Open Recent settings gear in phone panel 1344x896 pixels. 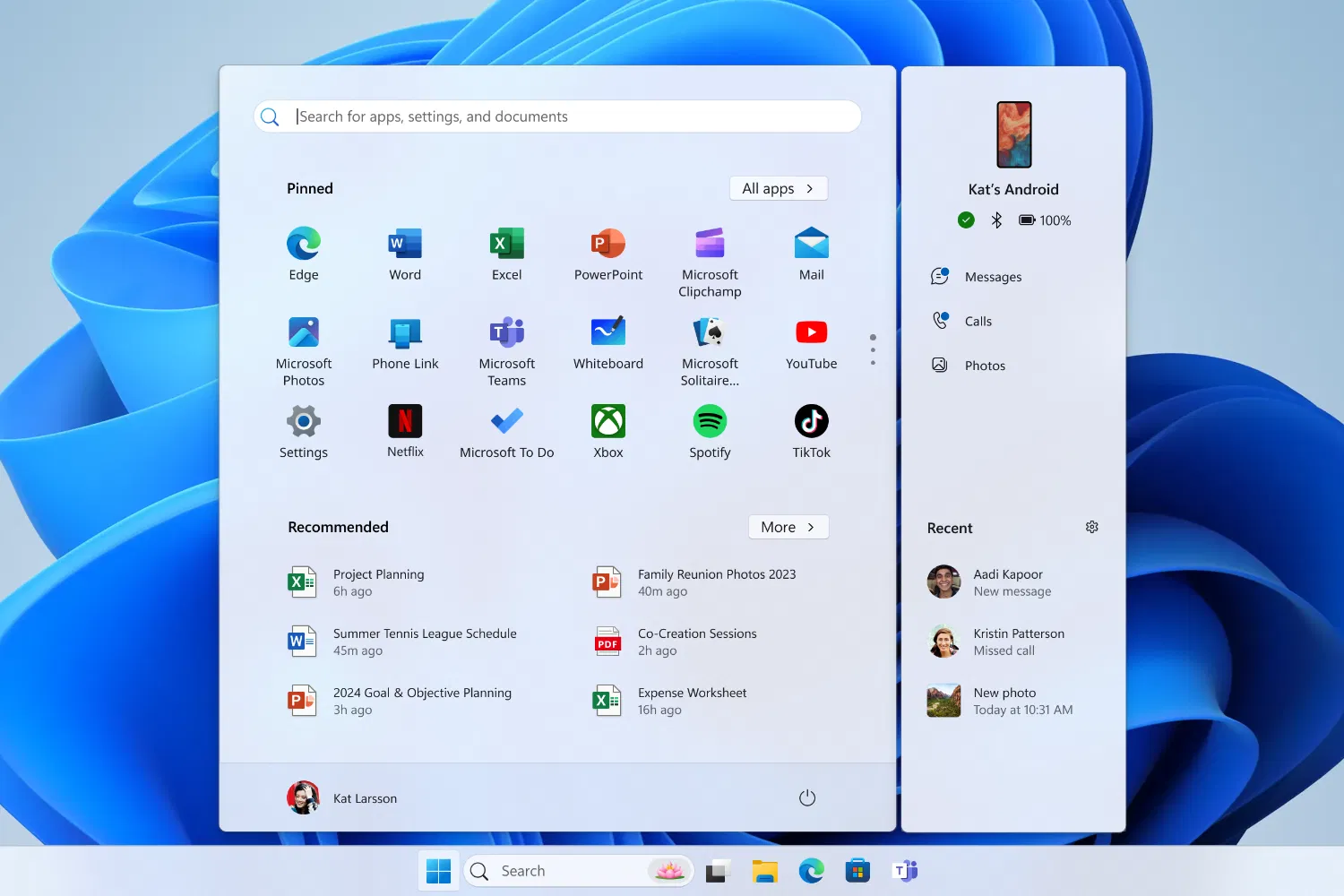[1092, 527]
